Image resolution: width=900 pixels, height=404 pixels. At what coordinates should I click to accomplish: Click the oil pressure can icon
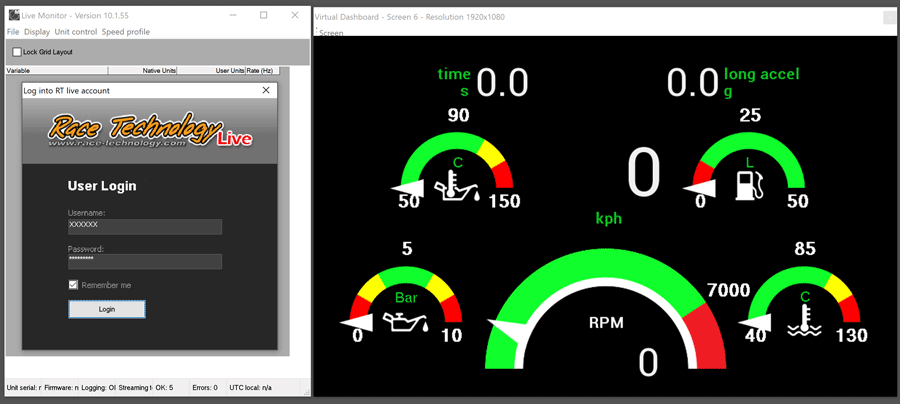point(405,321)
